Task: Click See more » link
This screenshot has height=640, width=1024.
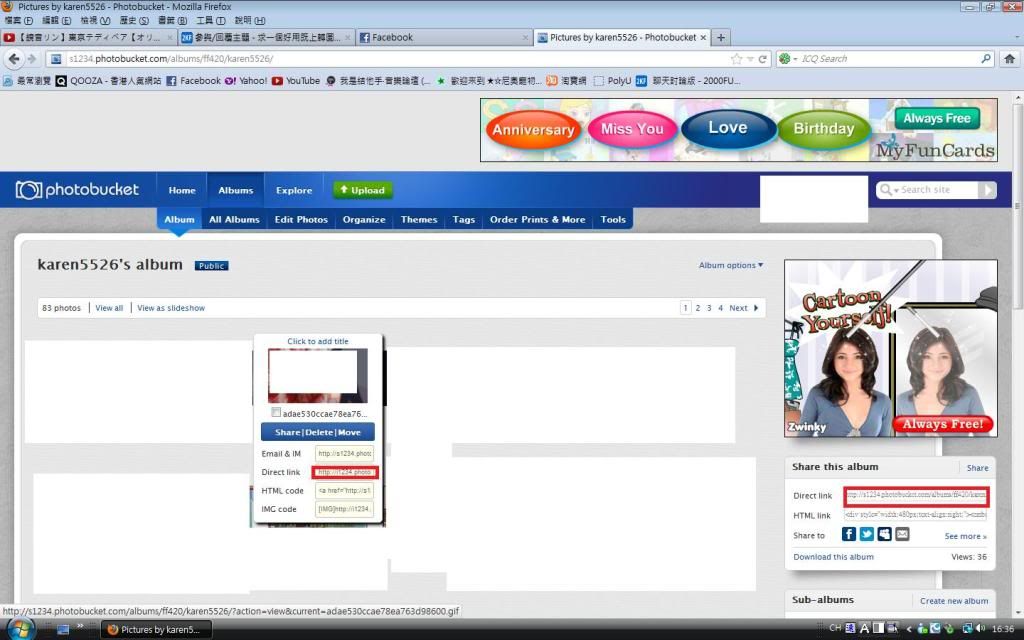Action: pos(965,536)
